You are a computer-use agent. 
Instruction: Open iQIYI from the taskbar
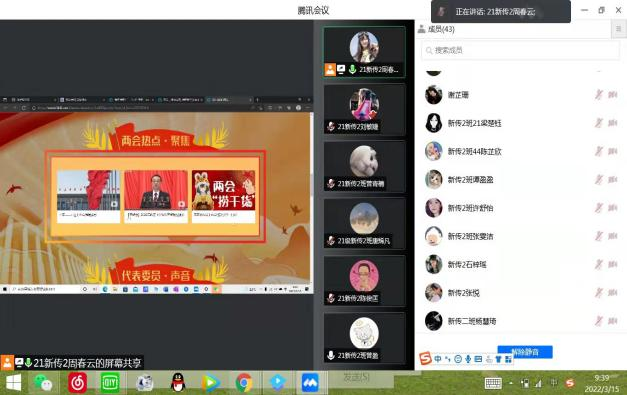click(x=110, y=383)
